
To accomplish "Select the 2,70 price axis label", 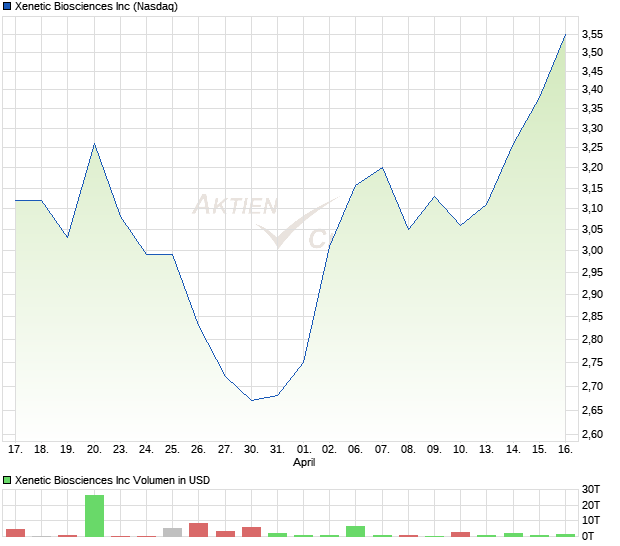I will (592, 386).
